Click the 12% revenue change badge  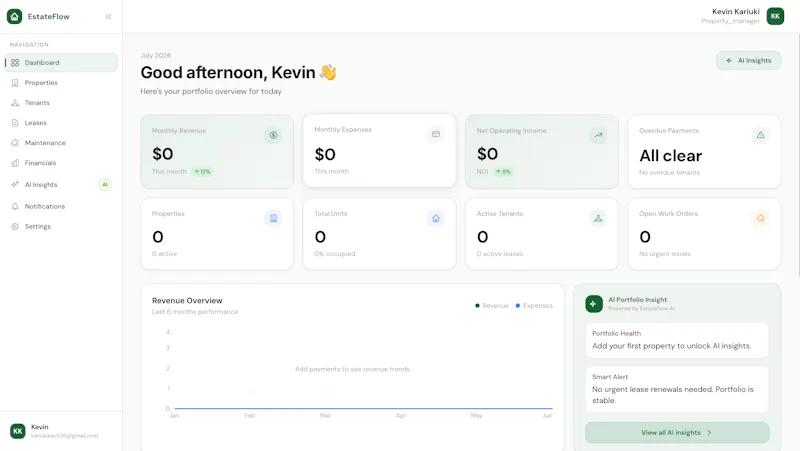point(203,171)
